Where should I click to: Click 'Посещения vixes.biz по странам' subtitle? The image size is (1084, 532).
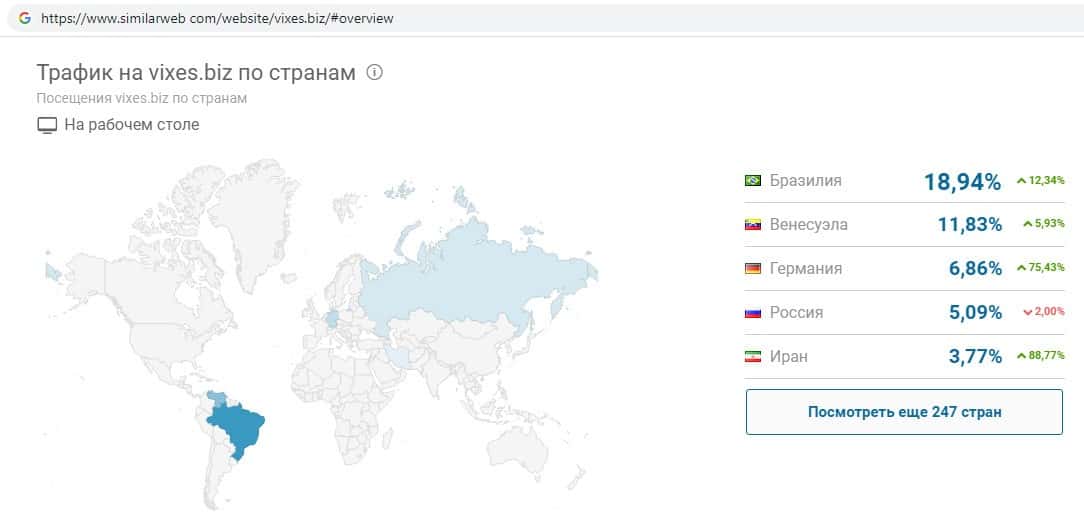point(142,98)
